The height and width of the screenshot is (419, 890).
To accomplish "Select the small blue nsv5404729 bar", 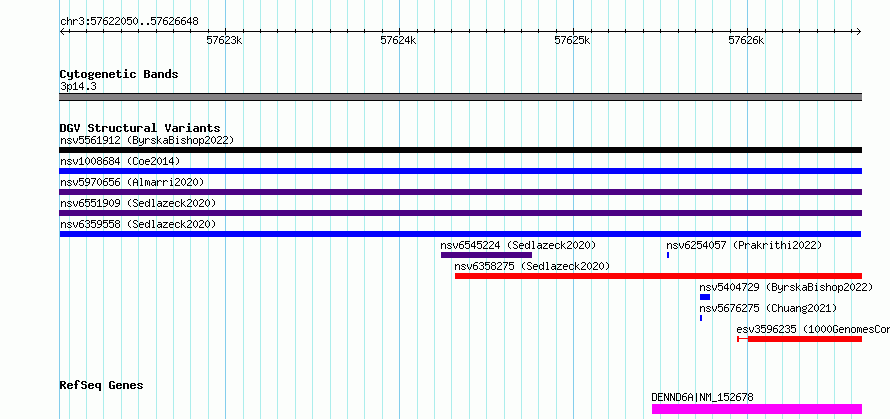I will coord(705,297).
